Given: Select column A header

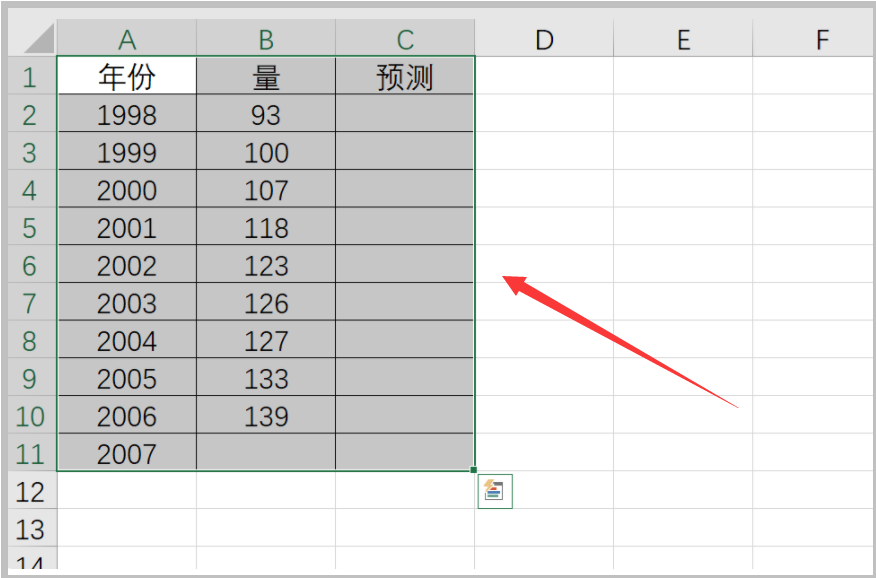Looking at the screenshot, I should click(127, 39).
